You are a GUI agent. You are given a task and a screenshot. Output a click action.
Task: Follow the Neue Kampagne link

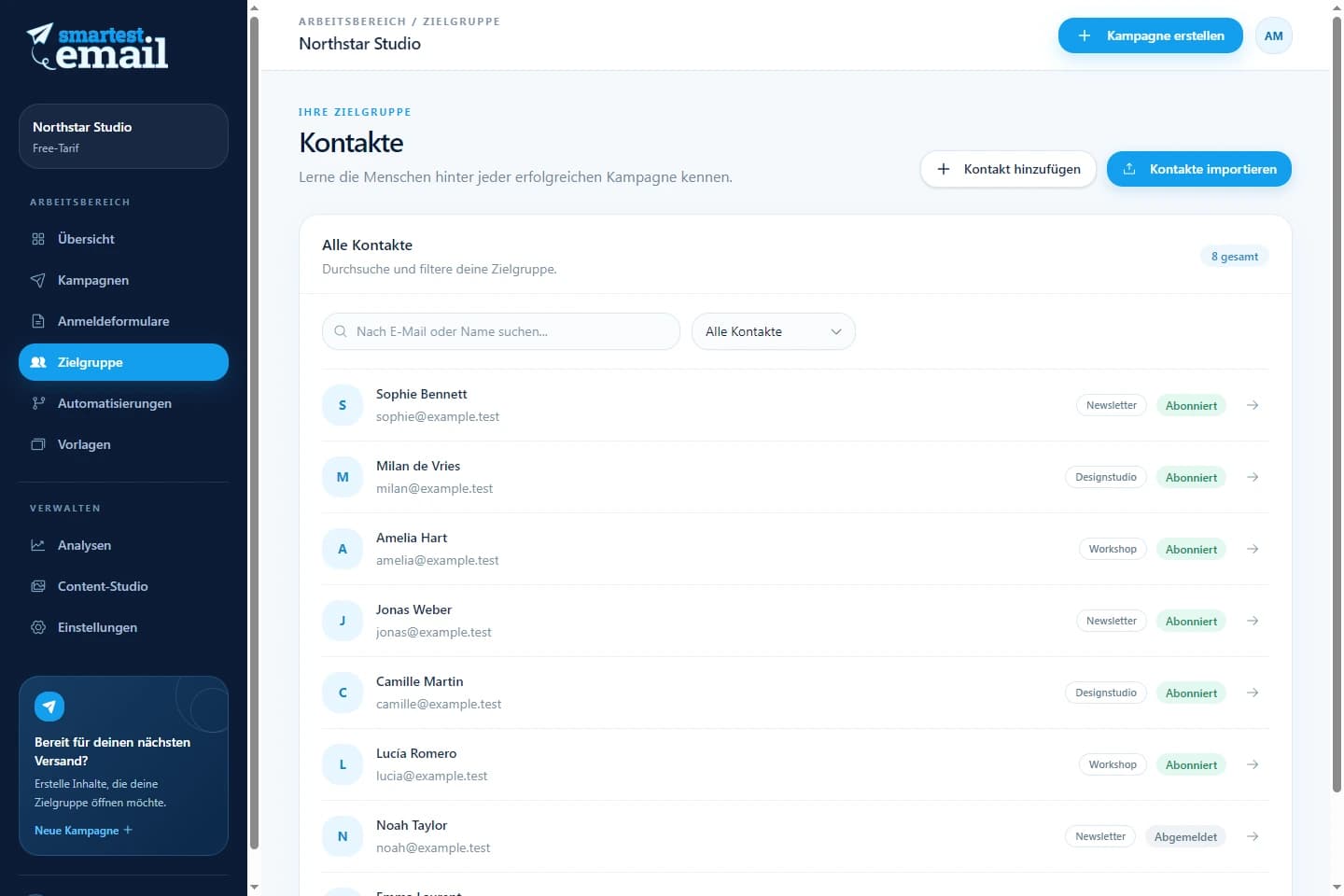pyautogui.click(x=83, y=830)
